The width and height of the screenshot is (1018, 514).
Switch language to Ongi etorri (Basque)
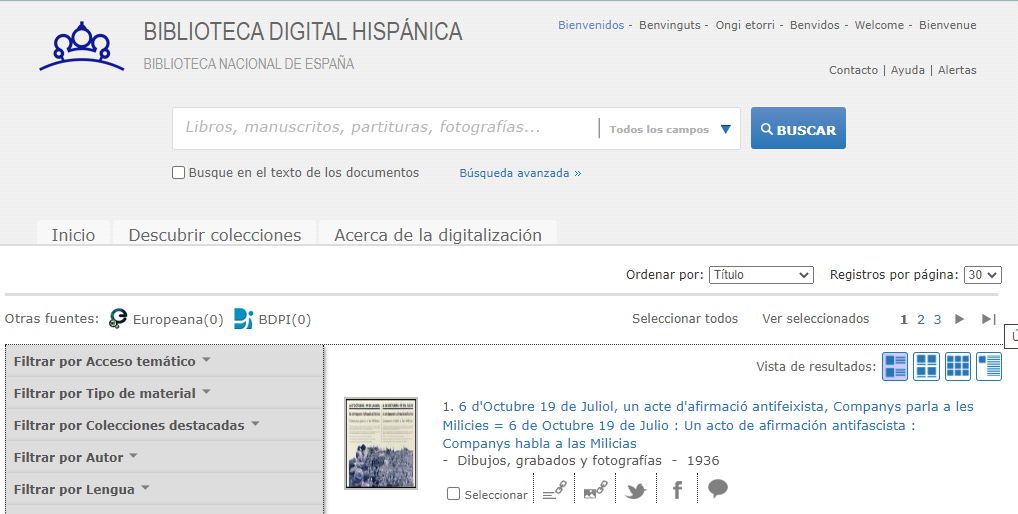[745, 25]
